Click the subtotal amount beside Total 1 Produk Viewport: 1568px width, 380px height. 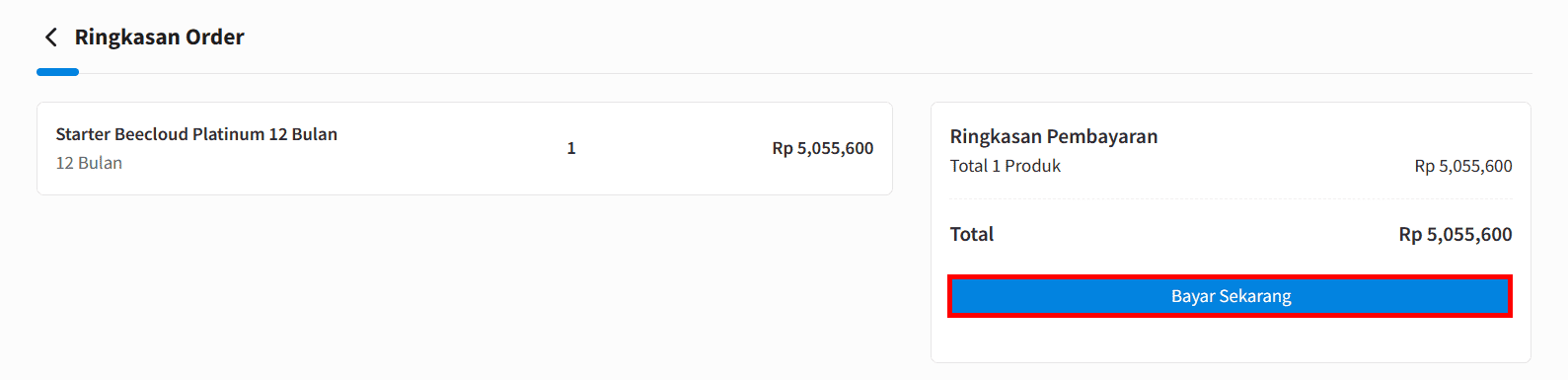pos(1463,166)
